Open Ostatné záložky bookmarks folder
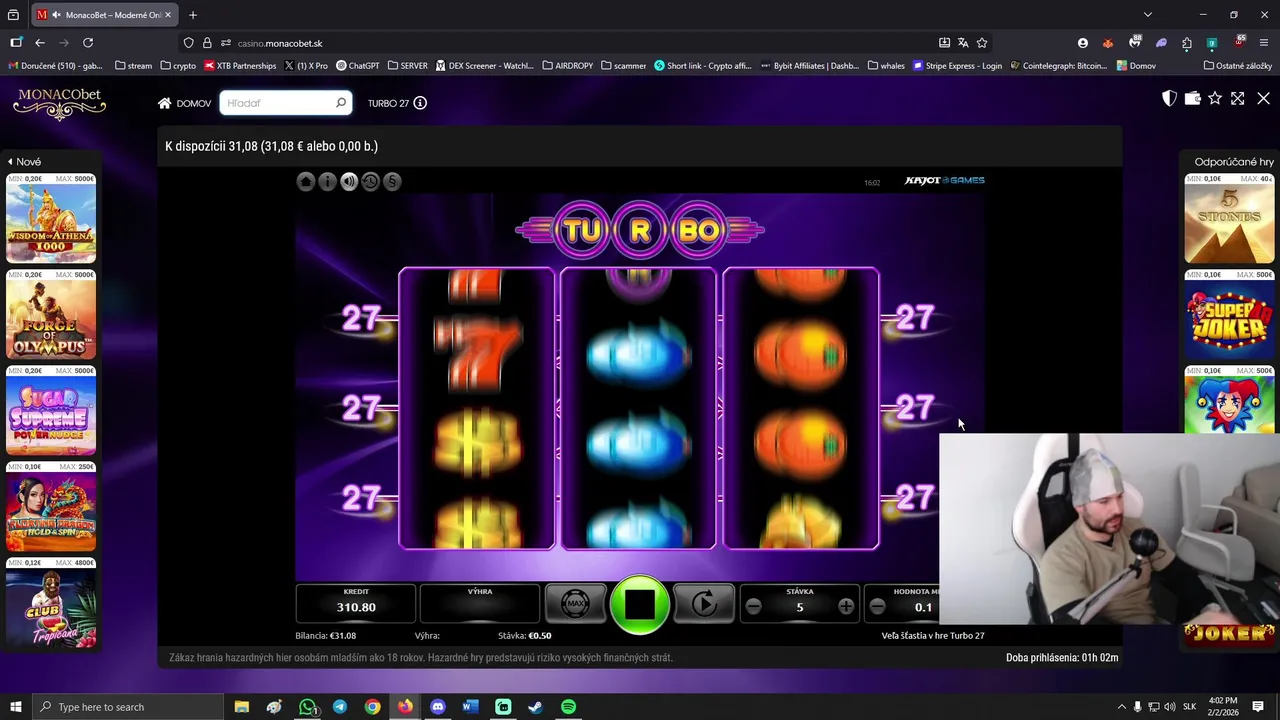 click(x=1238, y=66)
